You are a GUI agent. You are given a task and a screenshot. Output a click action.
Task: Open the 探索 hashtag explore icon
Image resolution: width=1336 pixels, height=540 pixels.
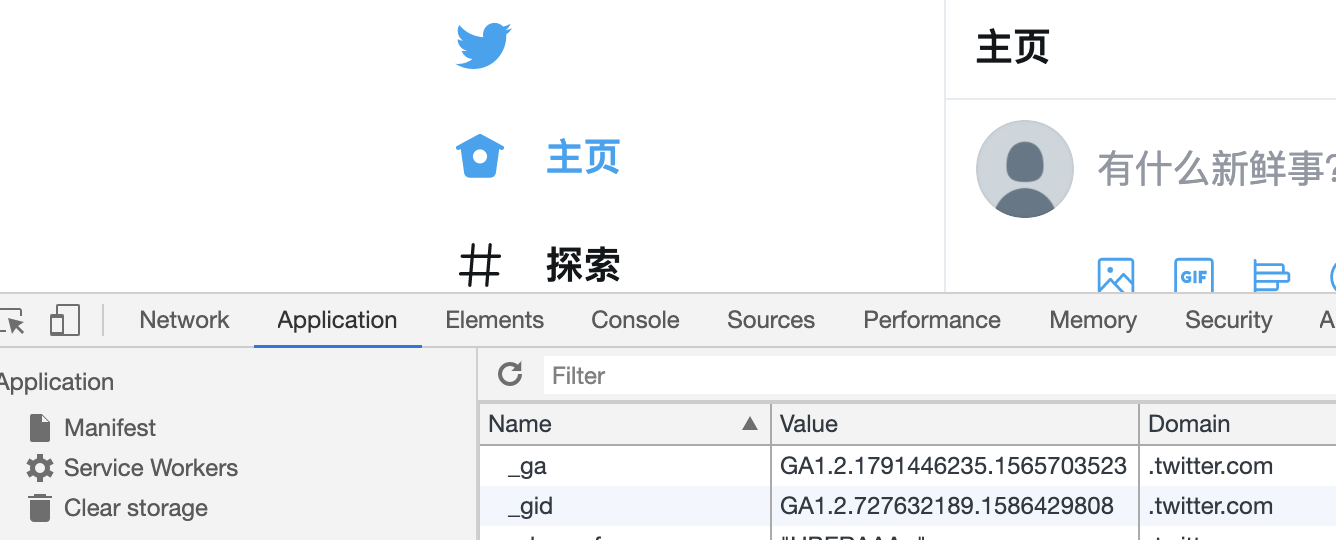tap(480, 265)
